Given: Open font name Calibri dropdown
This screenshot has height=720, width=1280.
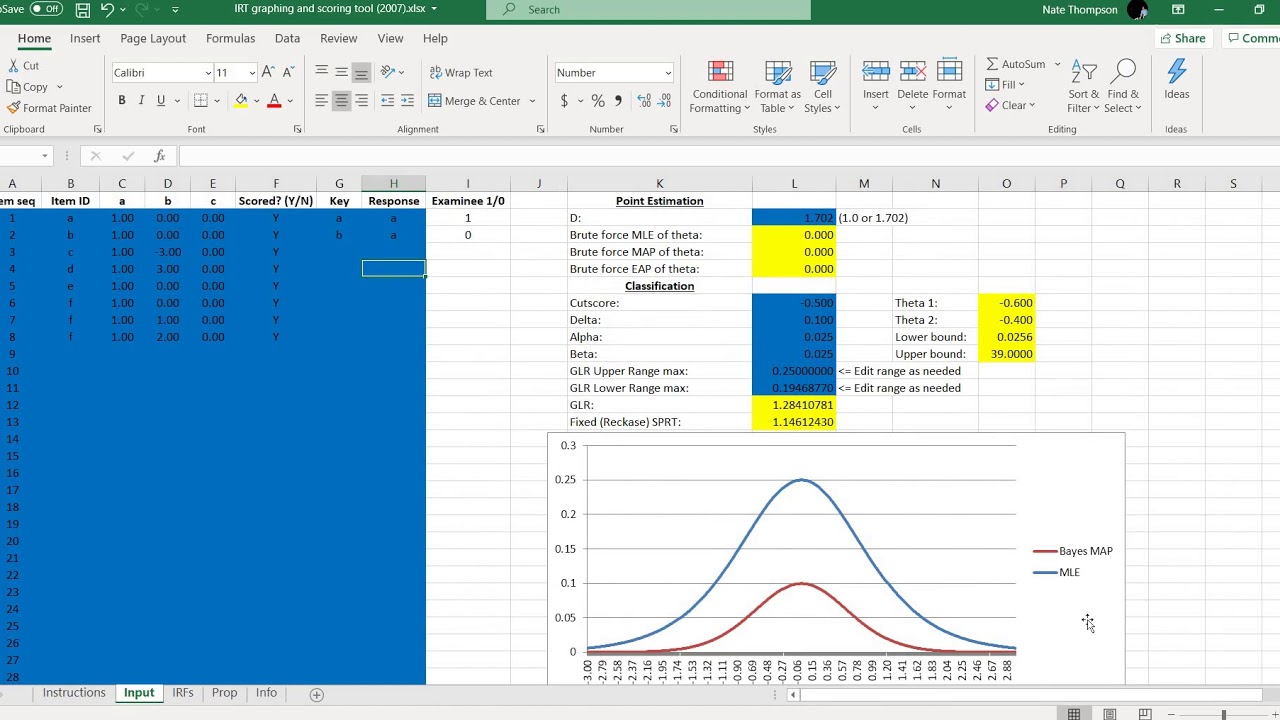Looking at the screenshot, I should pos(208,73).
